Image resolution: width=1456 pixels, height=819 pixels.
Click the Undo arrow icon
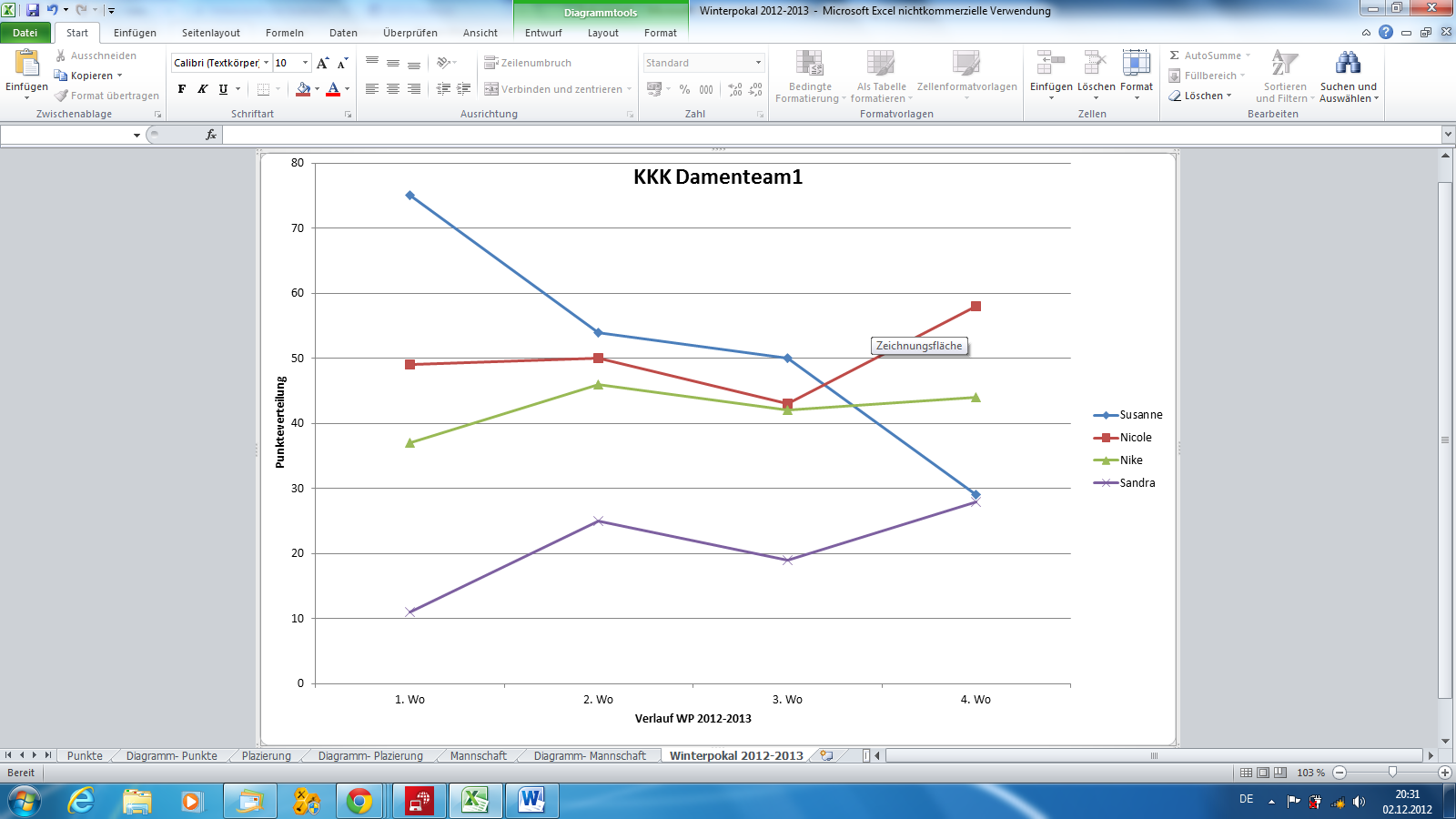[52, 10]
